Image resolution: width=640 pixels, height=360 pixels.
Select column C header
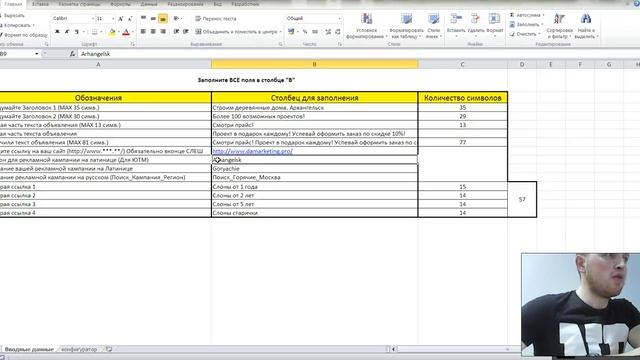coord(462,64)
